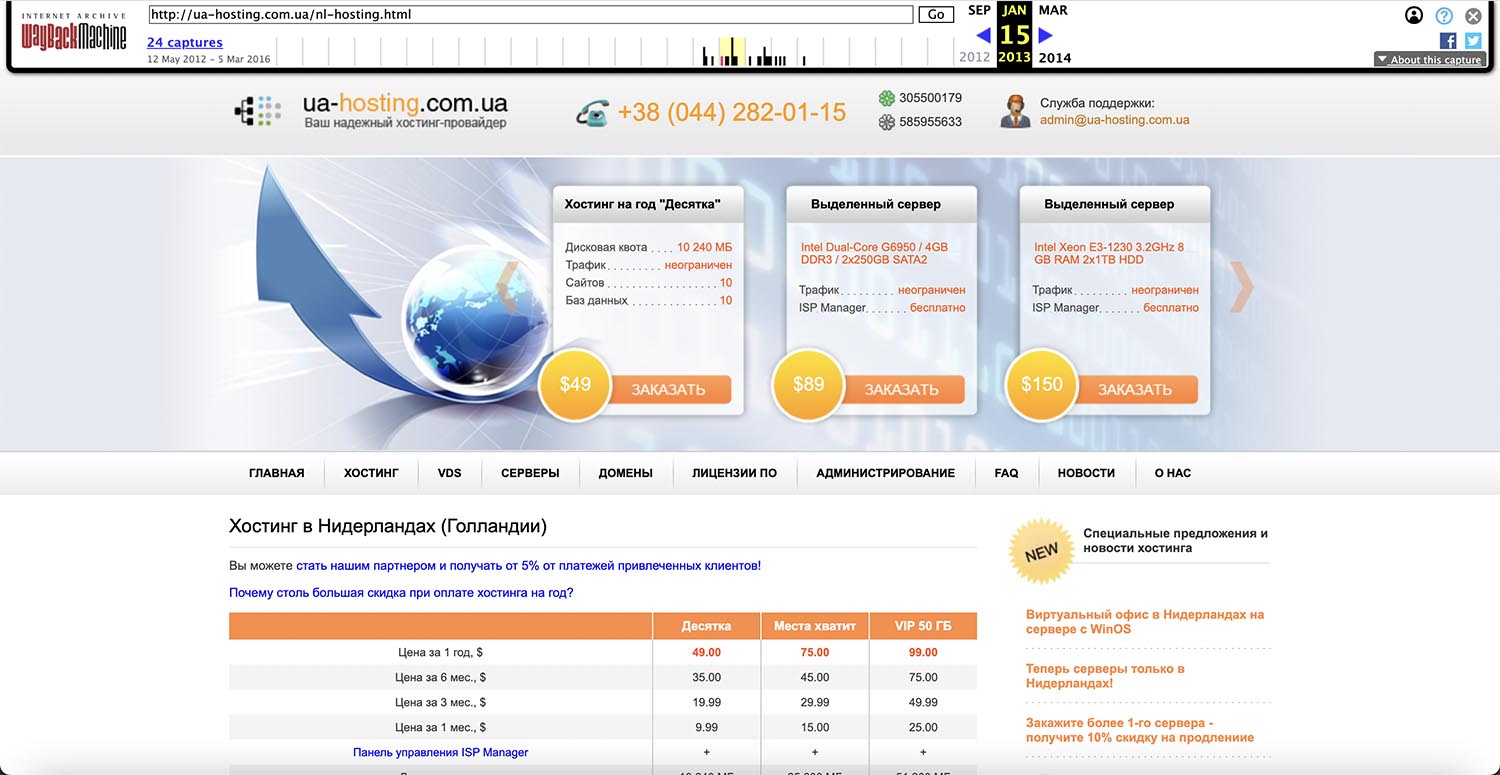Screen dimensions: 1500x775
Task: Click the Intel Xeon E3-1230 server description
Action: coord(1109,253)
